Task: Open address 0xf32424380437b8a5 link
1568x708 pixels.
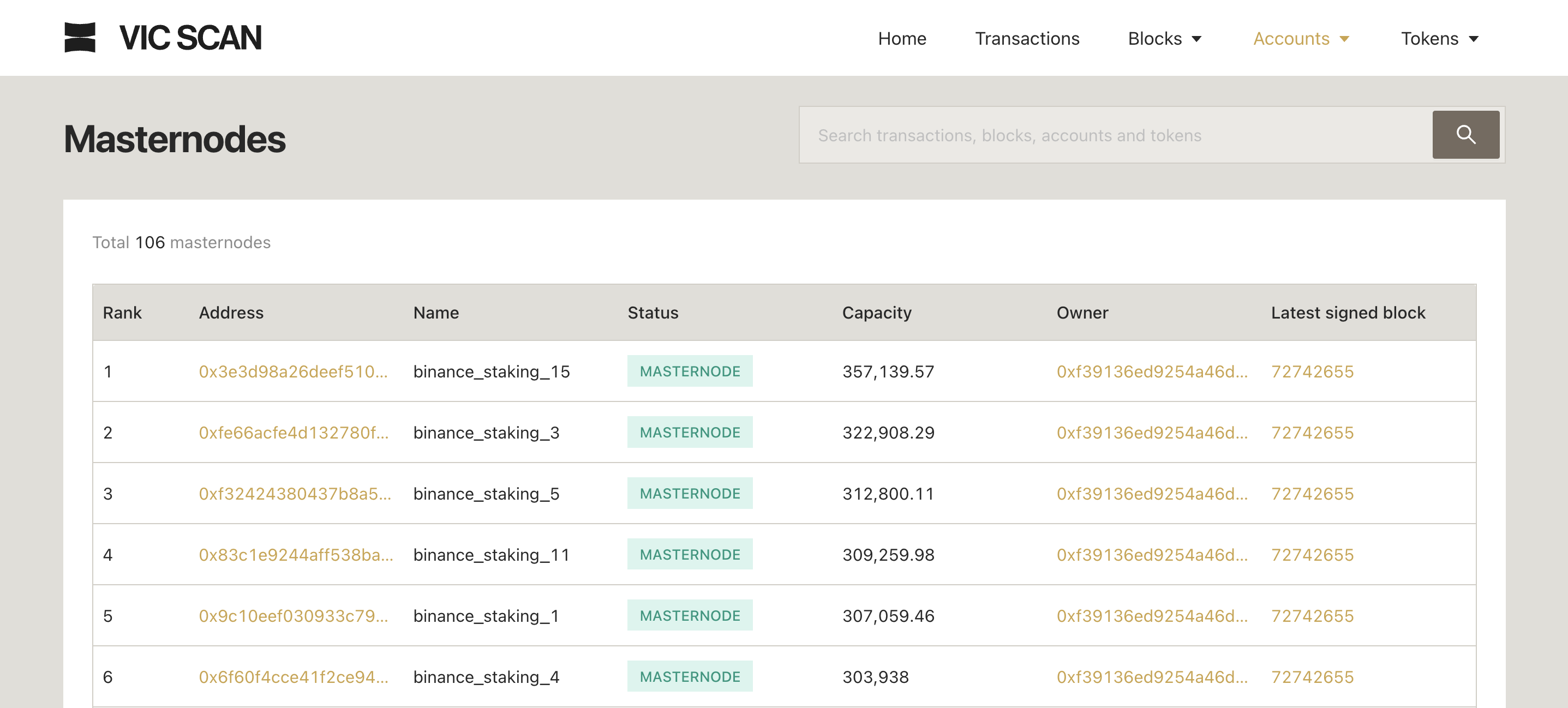Action: pyautogui.click(x=295, y=494)
